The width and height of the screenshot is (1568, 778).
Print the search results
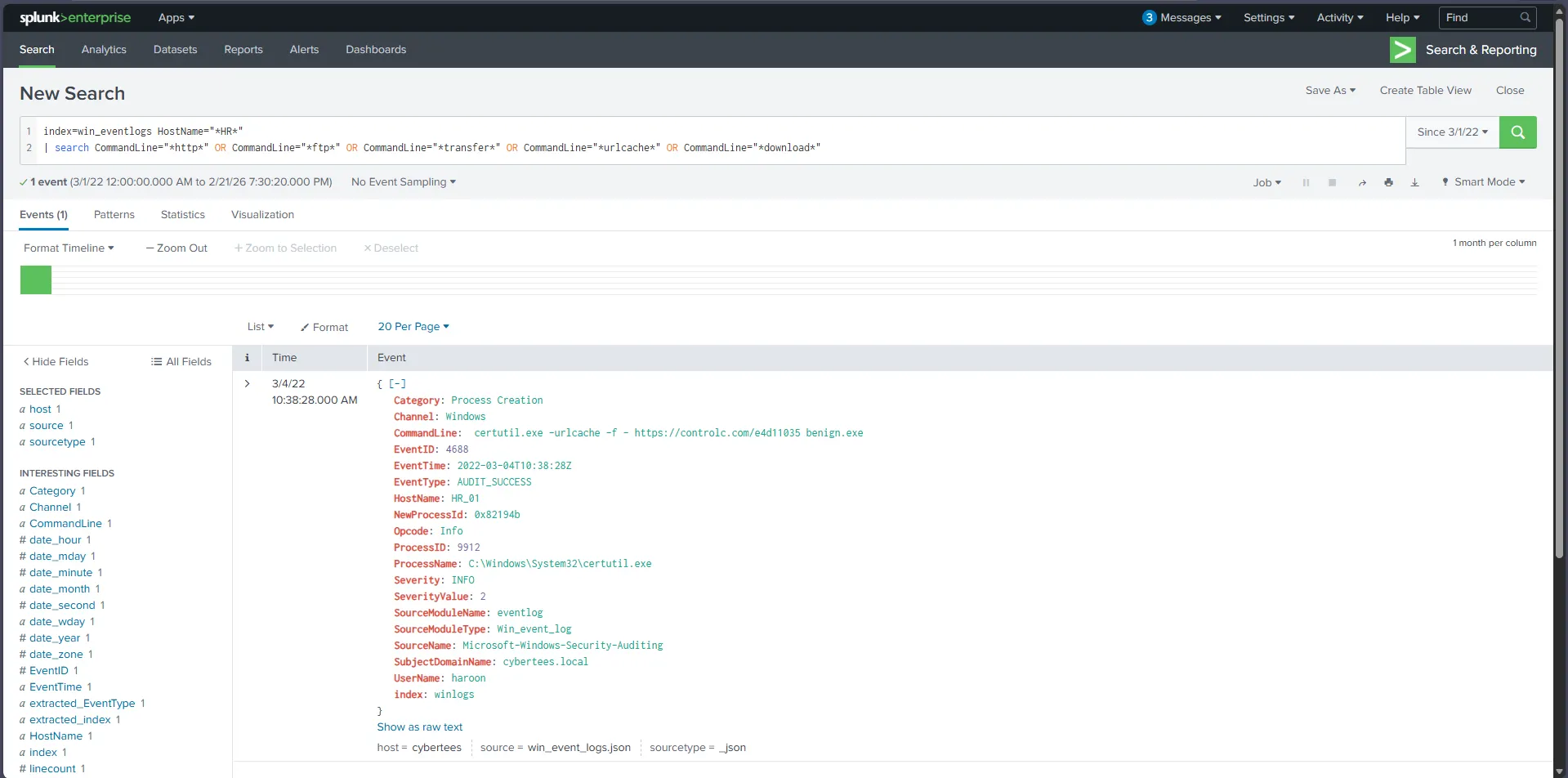(1388, 182)
